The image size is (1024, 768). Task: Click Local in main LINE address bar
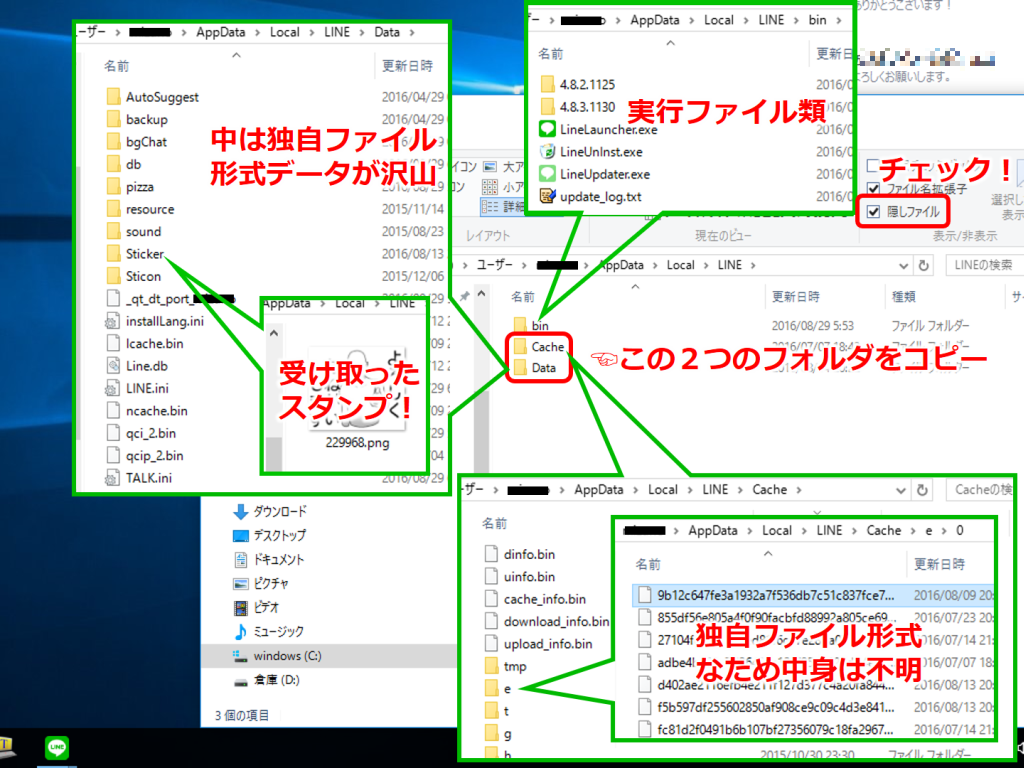pyautogui.click(x=680, y=265)
